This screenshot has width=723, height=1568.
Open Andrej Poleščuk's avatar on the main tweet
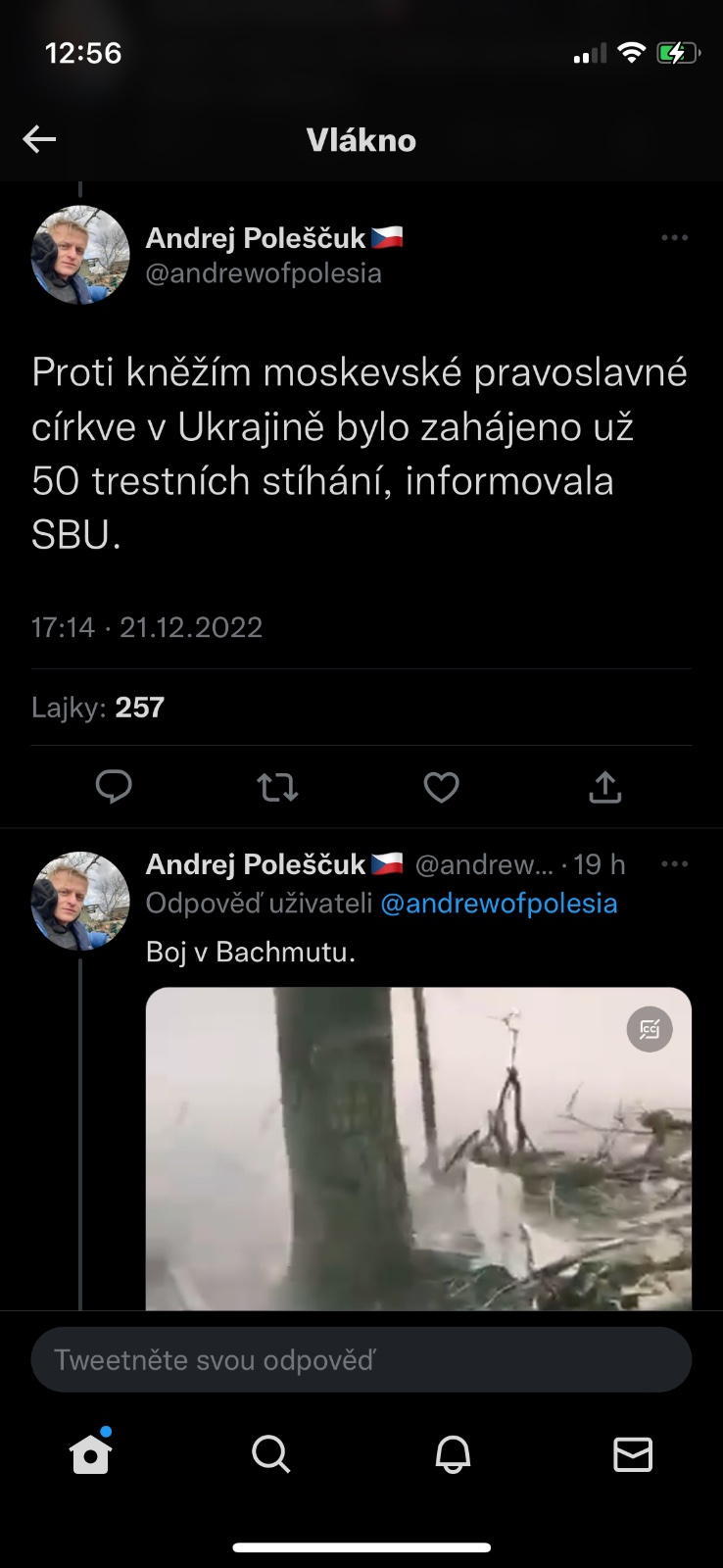(x=80, y=254)
